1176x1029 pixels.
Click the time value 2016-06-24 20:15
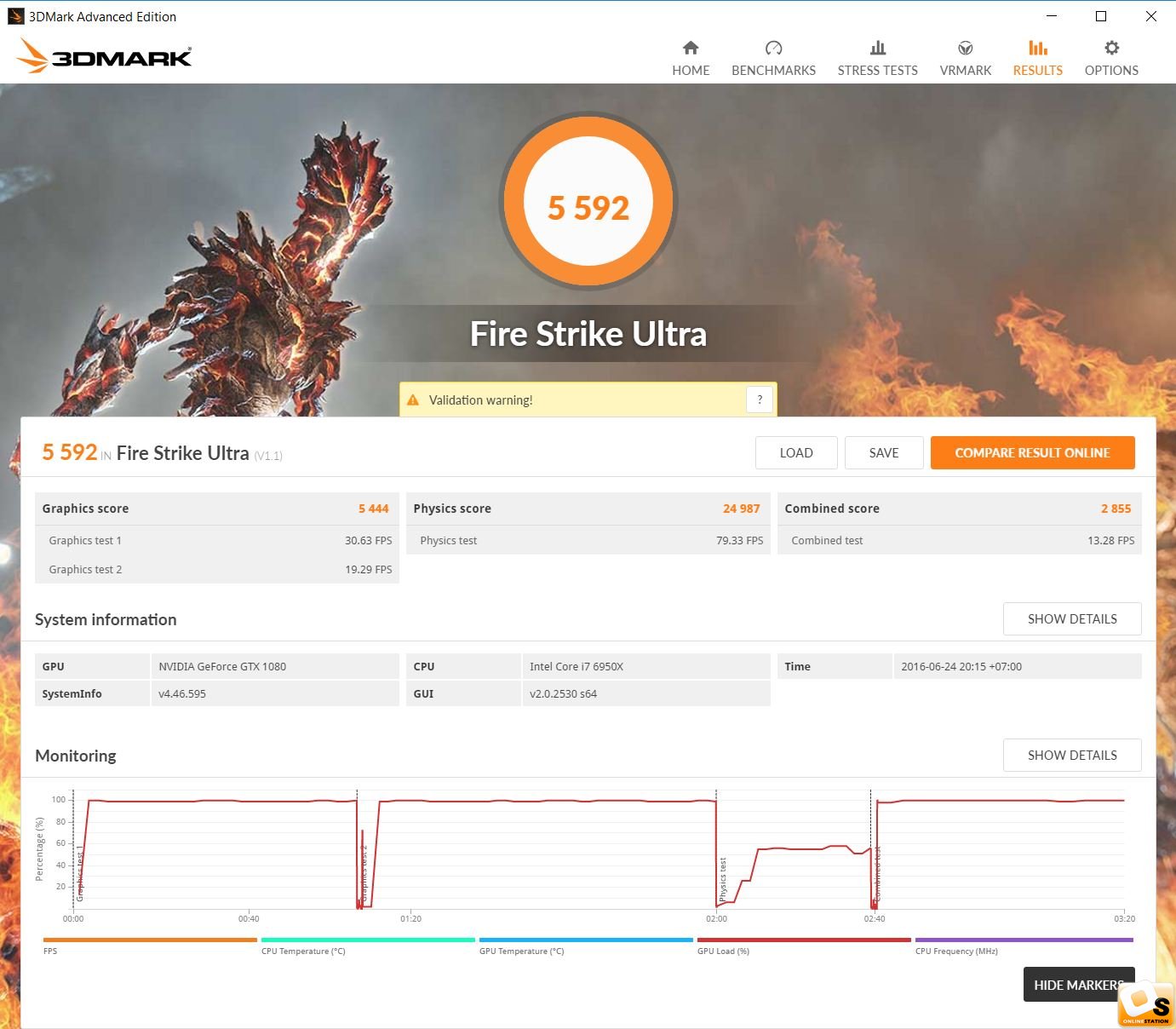pos(961,667)
